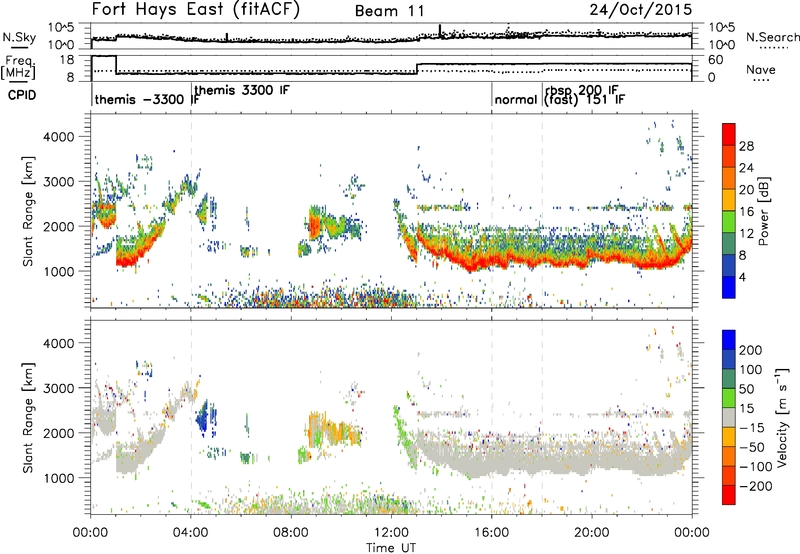
Task: Click the 'Freq. [MHz]' label
Action: pos(18,67)
